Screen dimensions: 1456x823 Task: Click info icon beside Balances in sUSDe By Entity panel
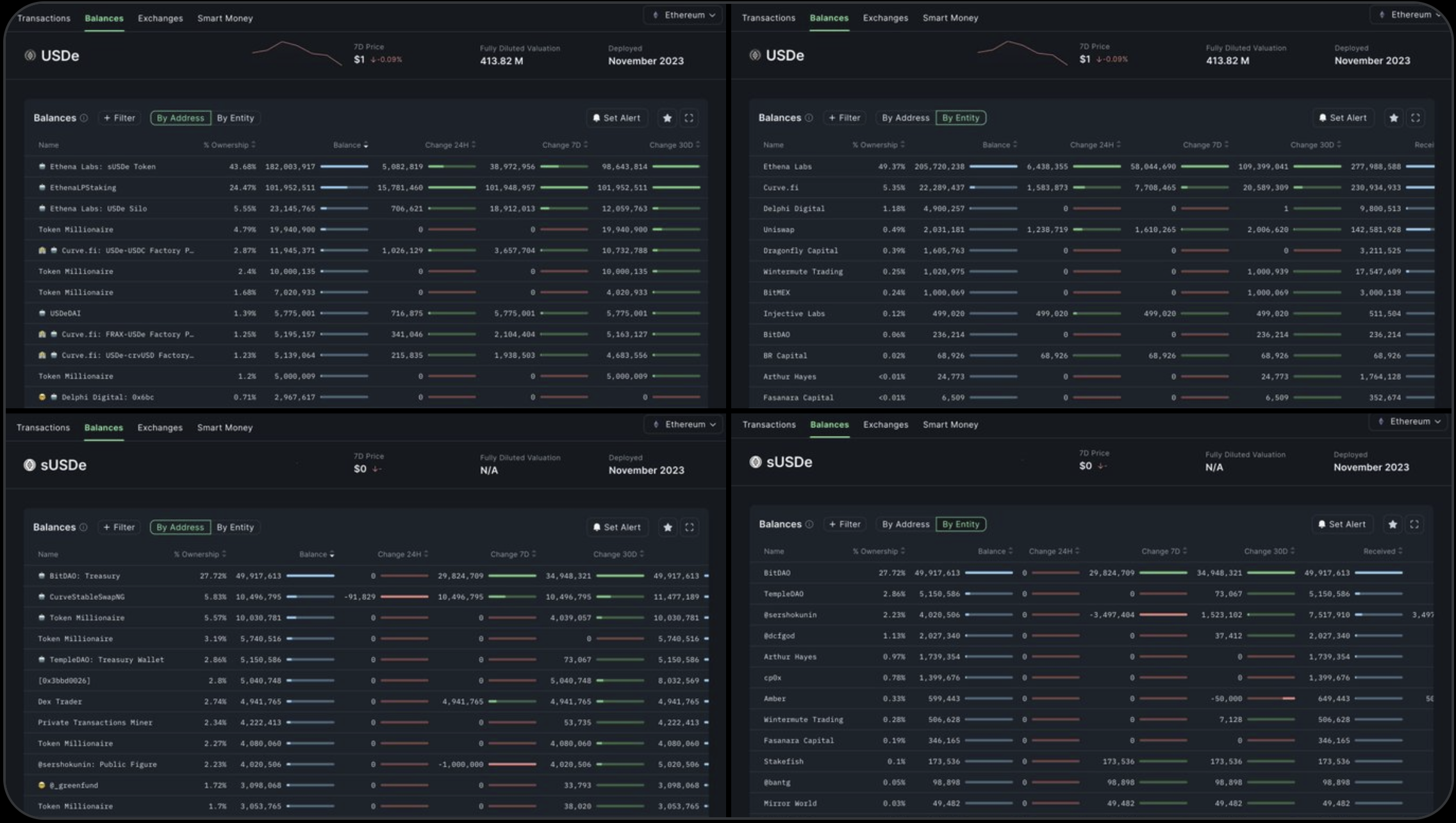(809, 524)
